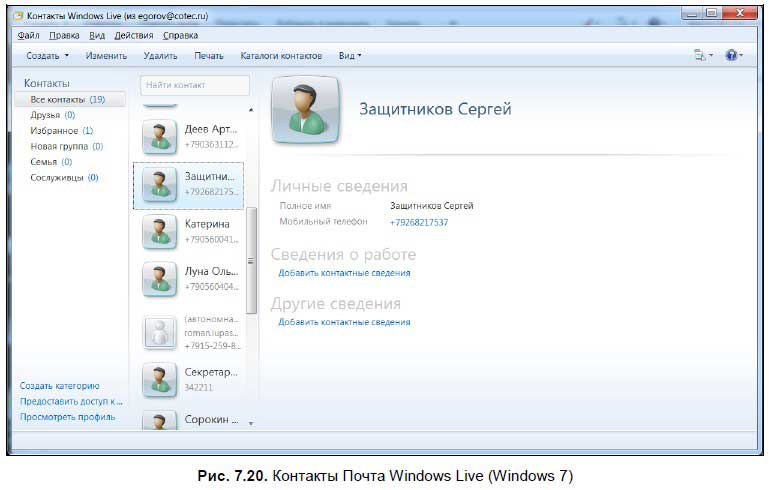Click Изменить in the toolbar
This screenshot has height=490, width=769.
click(106, 56)
